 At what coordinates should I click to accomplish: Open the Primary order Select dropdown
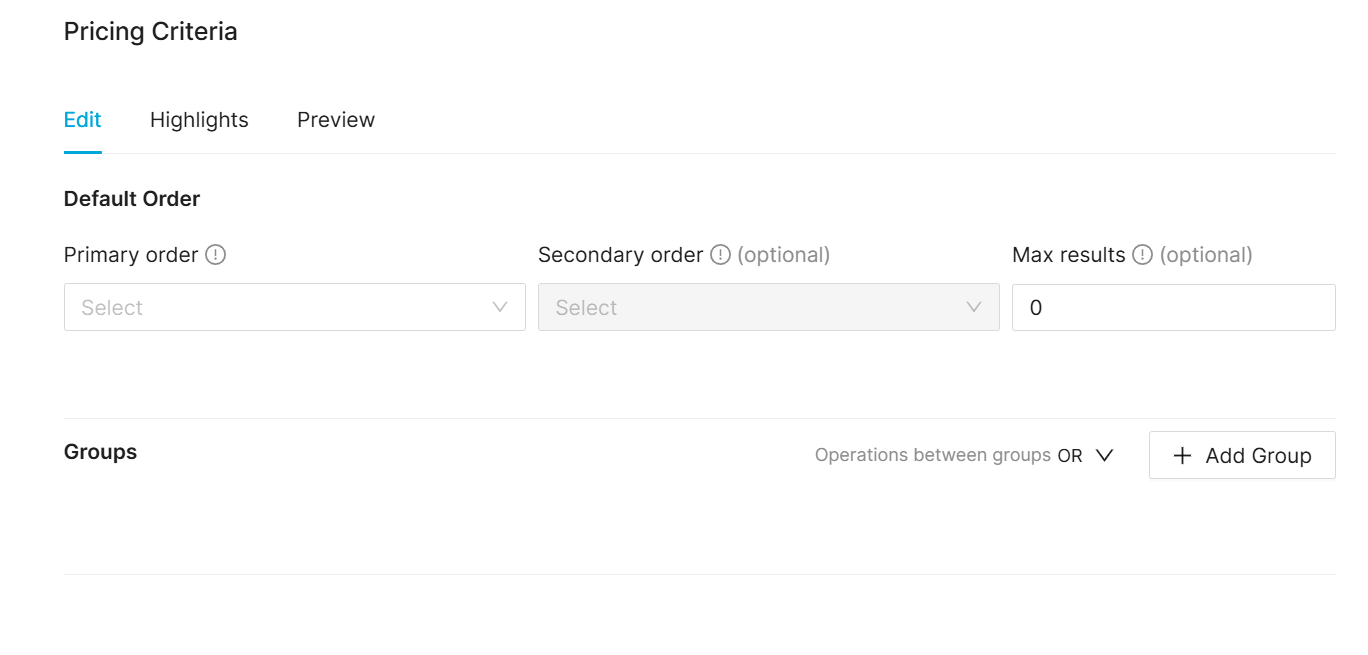280,307
